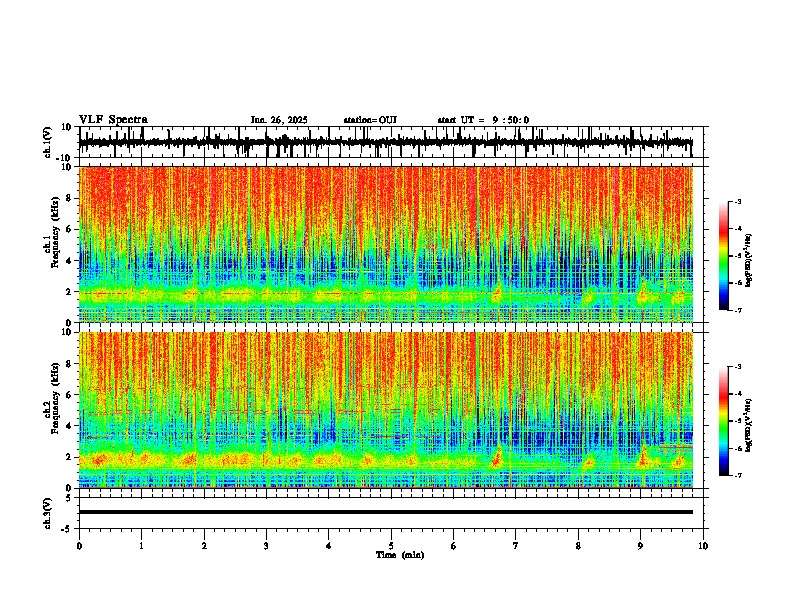
Task: Click the black ch.3 trace line
Action: (386, 512)
